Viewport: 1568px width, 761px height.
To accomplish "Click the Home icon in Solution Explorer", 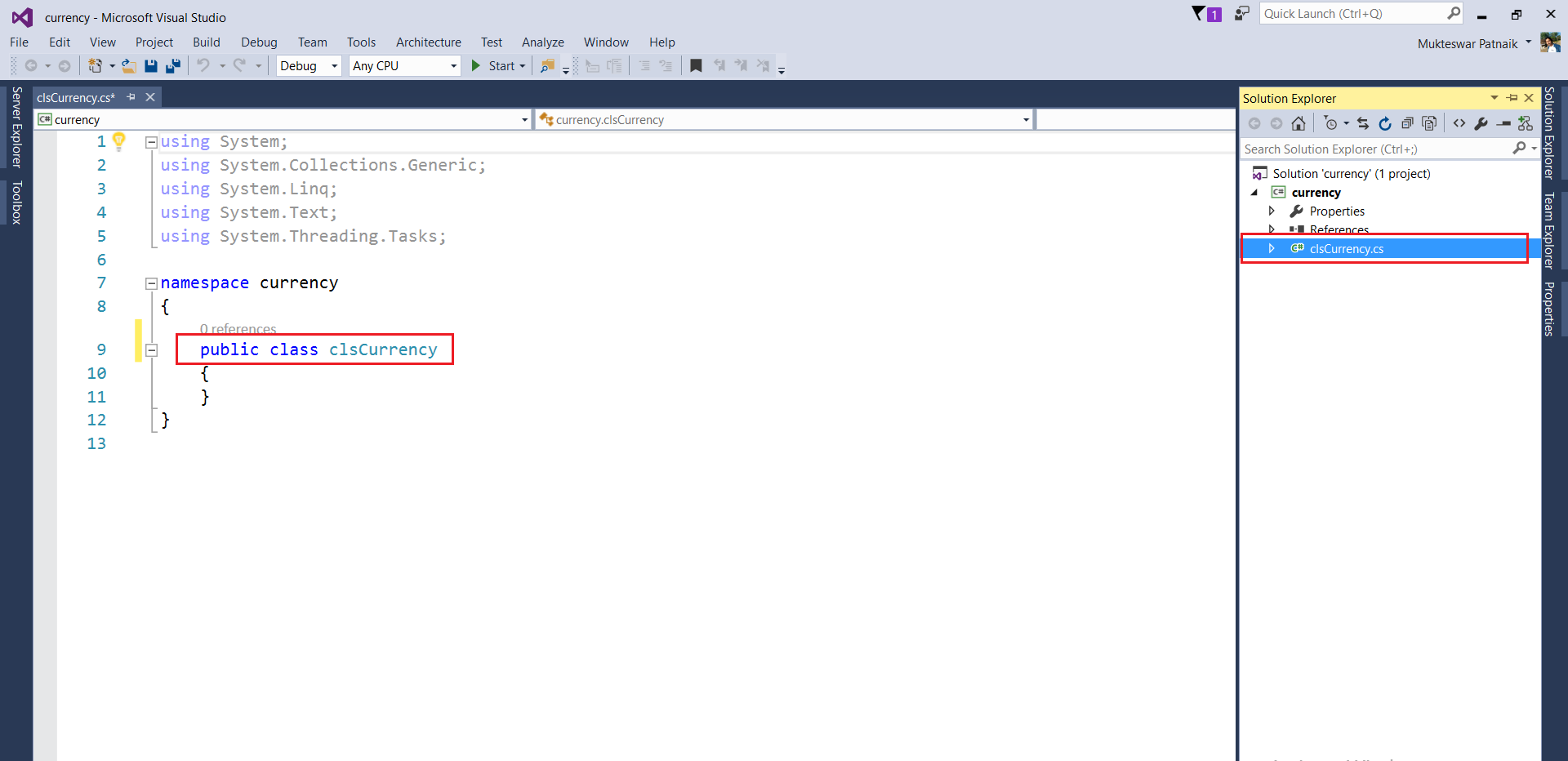I will click(1298, 123).
